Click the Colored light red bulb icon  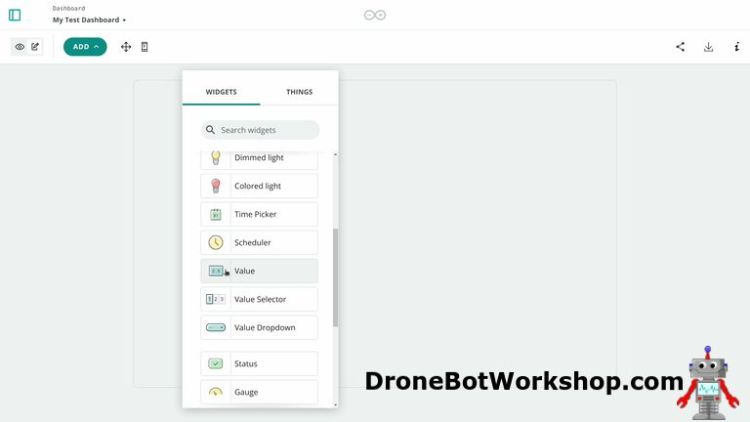click(216, 186)
